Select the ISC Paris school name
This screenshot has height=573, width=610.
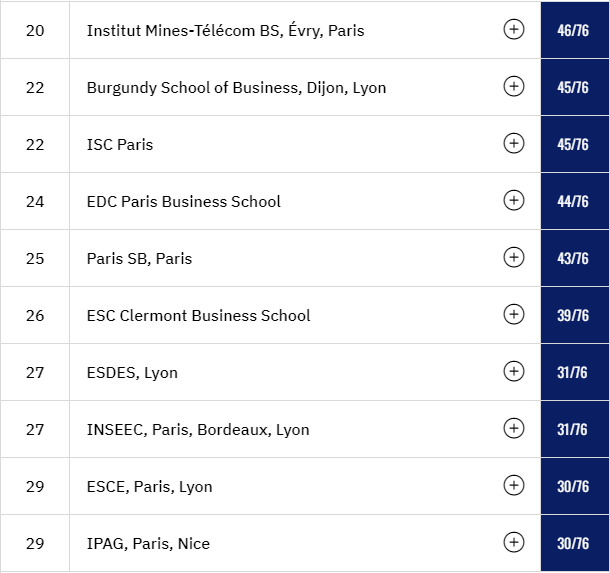120,145
